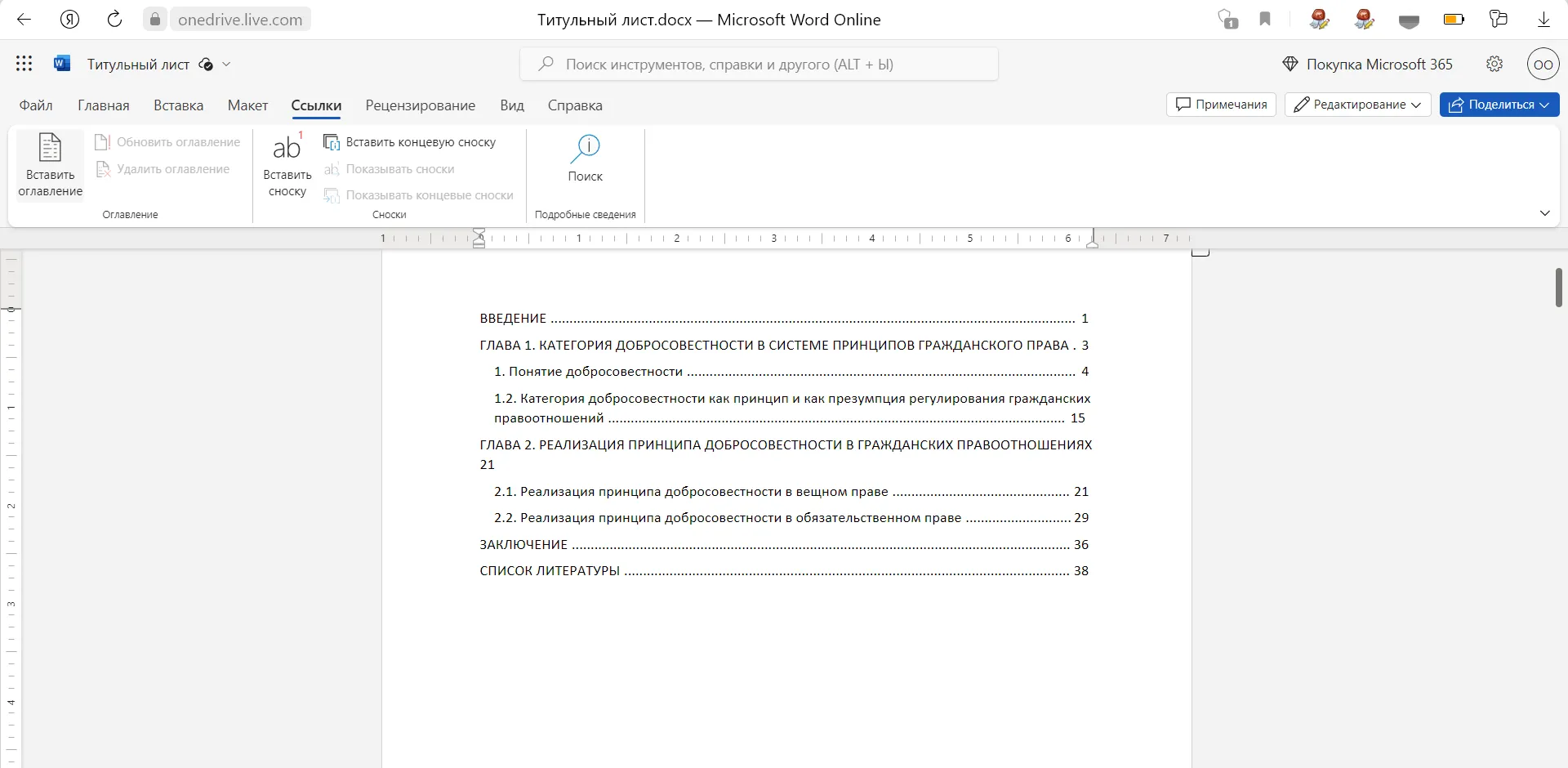Image resolution: width=1568 pixels, height=768 pixels.
Task: Switch to the Home tab
Action: [x=104, y=105]
